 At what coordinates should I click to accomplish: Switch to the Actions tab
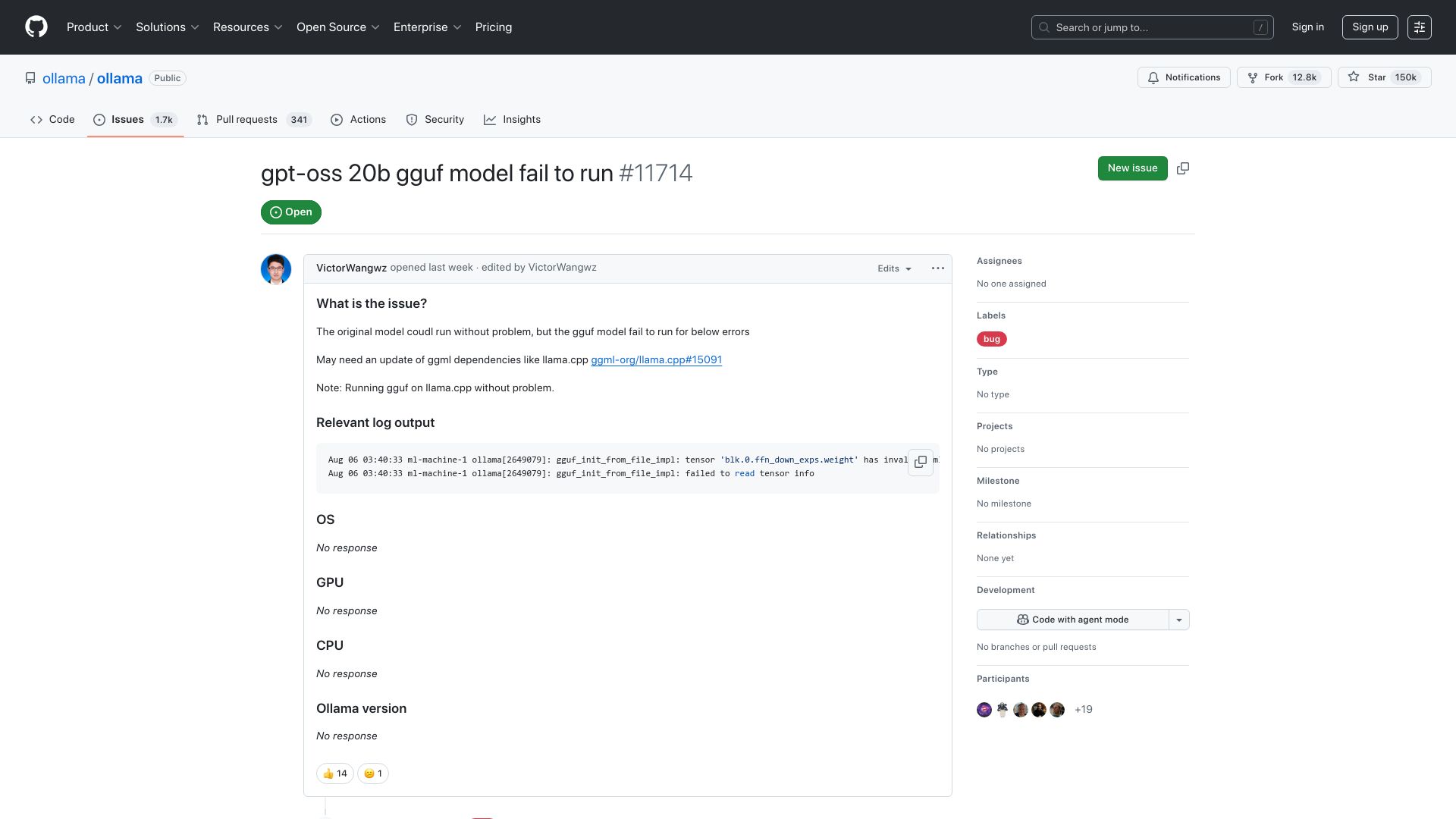[359, 120]
